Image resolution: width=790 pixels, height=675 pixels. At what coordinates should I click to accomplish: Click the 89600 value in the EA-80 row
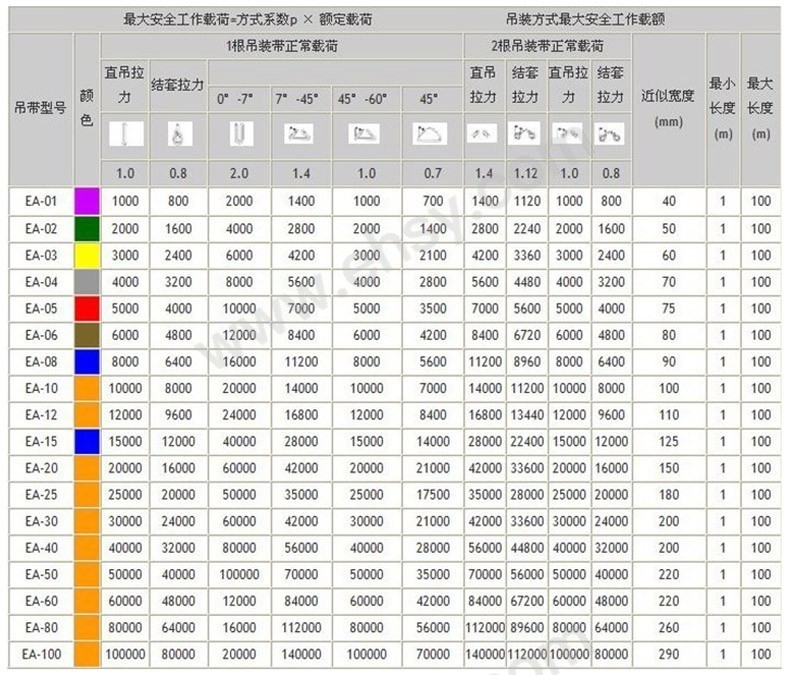point(527,628)
